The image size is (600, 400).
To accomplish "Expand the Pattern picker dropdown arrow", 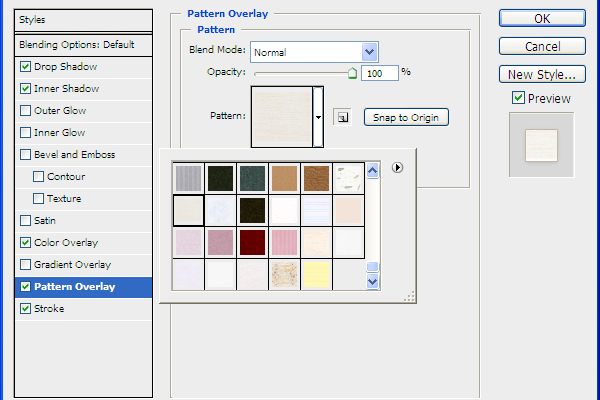I will tap(318, 117).
